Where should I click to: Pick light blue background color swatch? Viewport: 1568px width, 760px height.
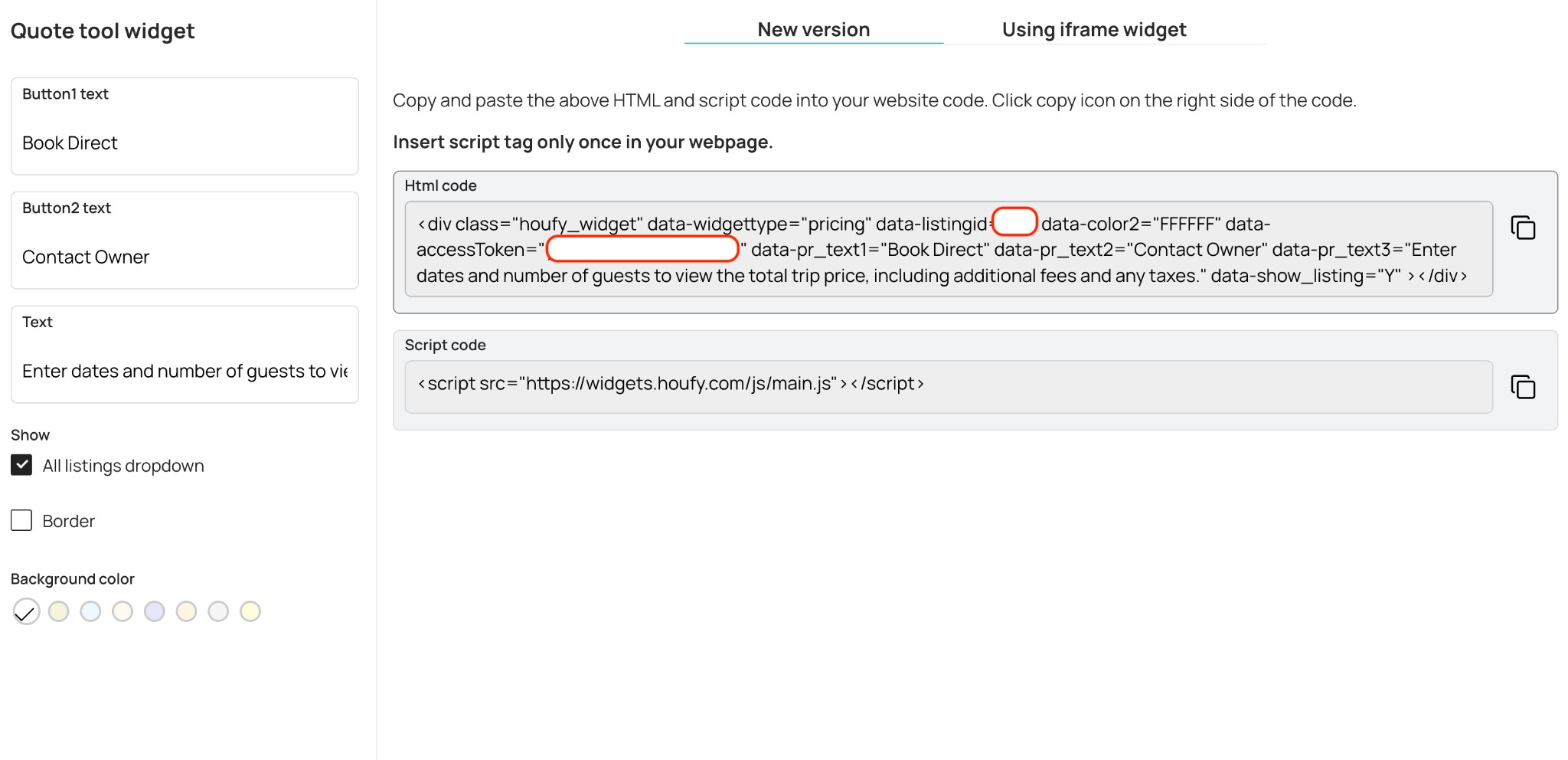[90, 611]
